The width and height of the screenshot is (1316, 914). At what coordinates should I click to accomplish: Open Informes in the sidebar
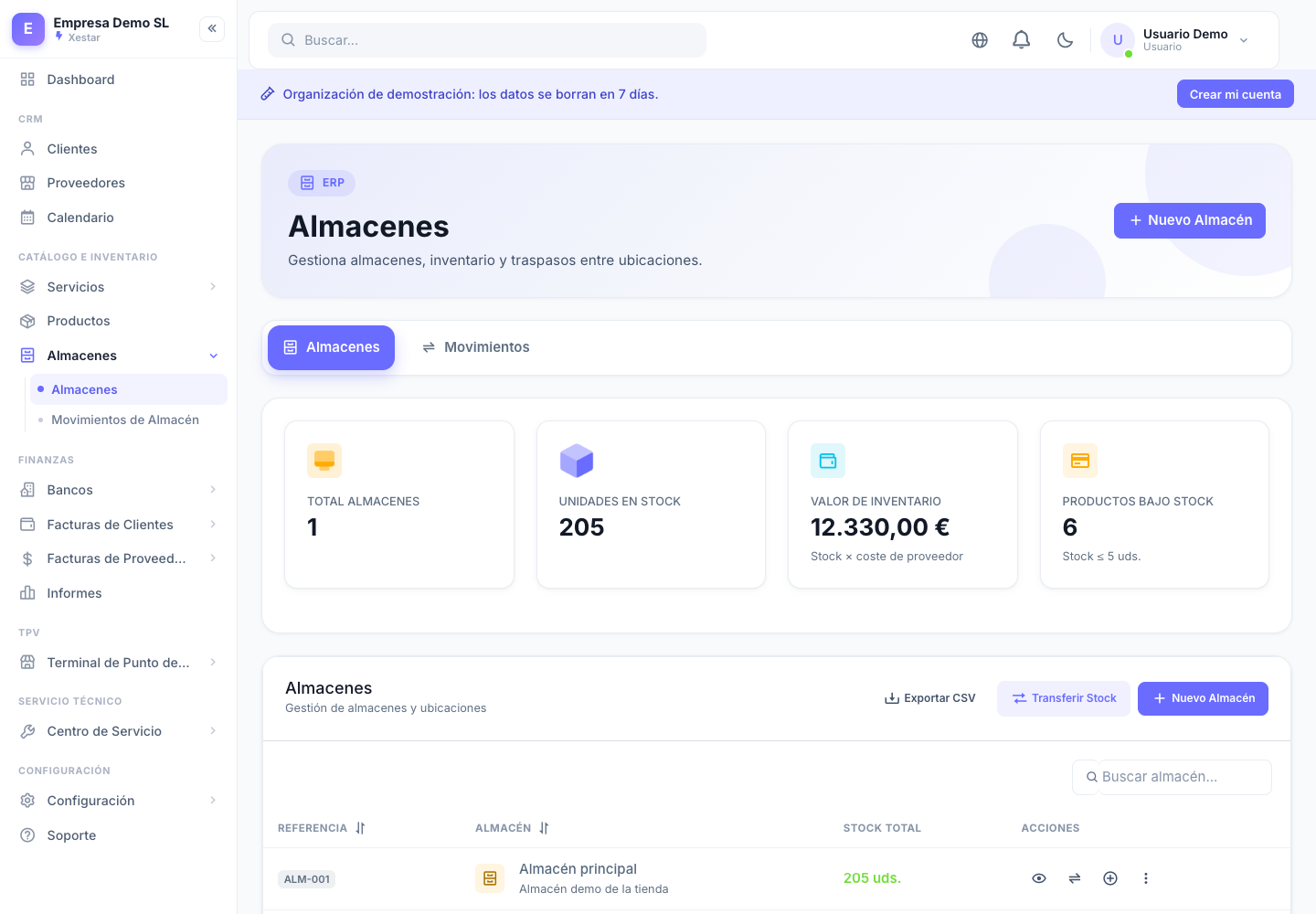click(x=118, y=593)
